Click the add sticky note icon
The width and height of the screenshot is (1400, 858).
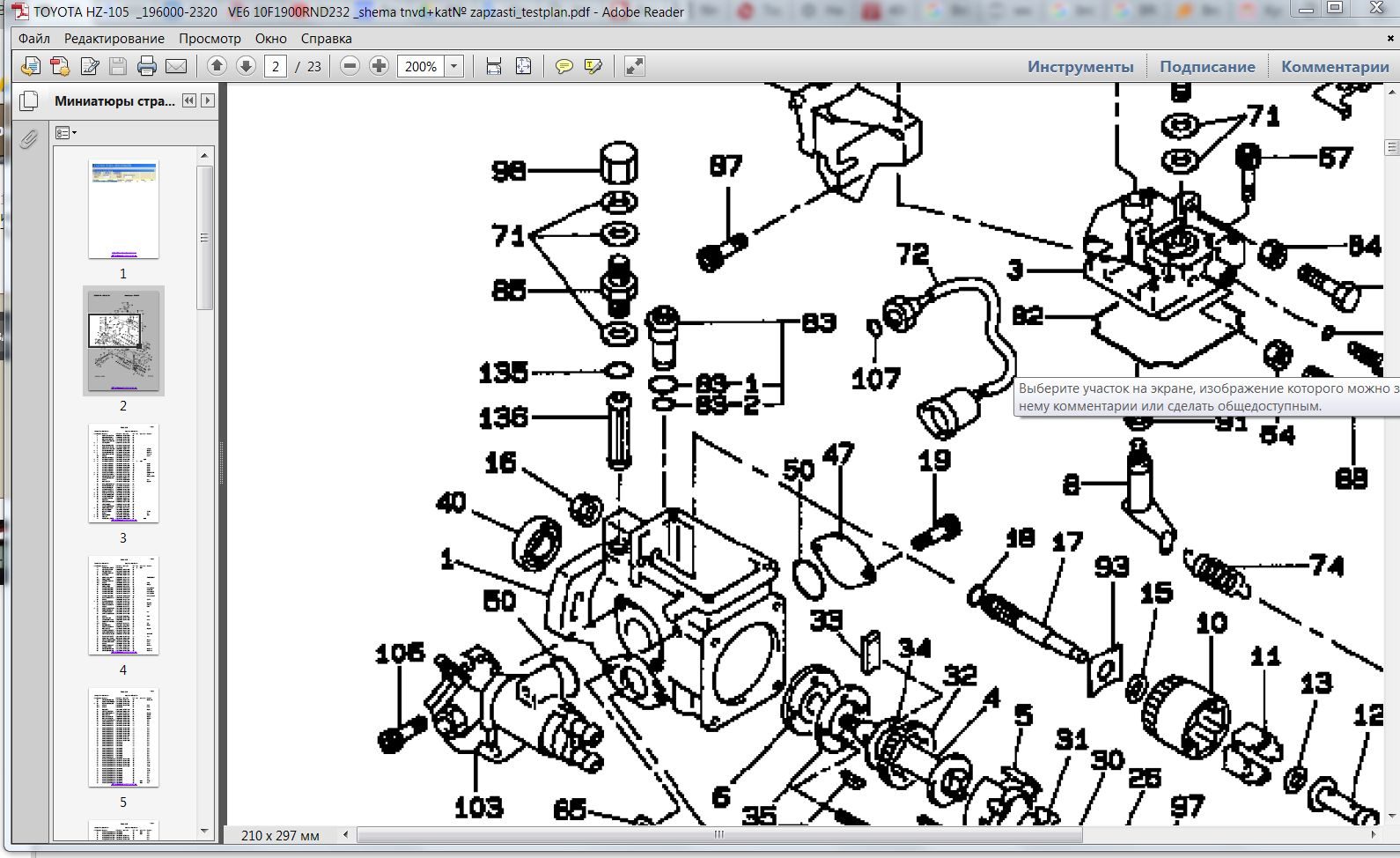[564, 66]
